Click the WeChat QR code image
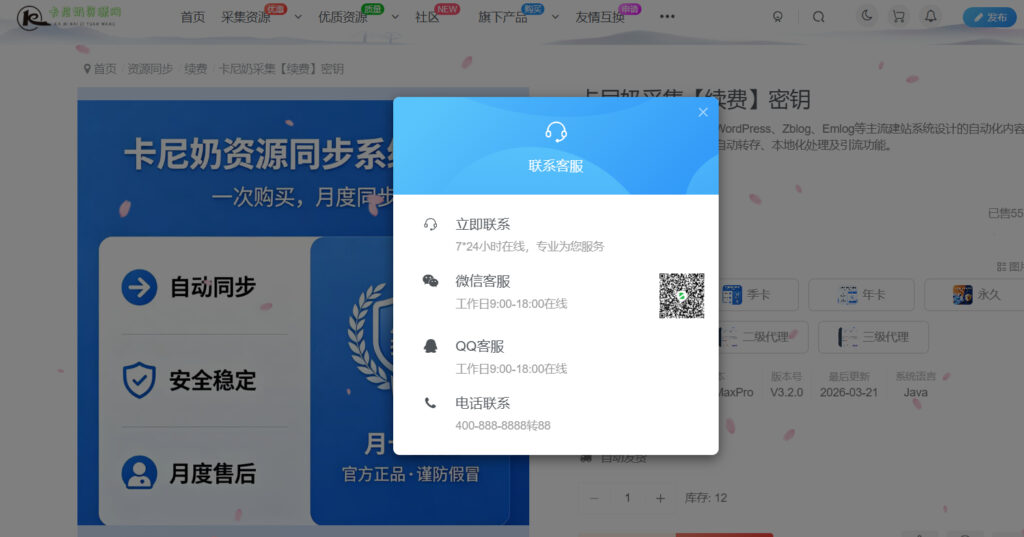Viewport: 1024px width, 537px height. click(681, 295)
